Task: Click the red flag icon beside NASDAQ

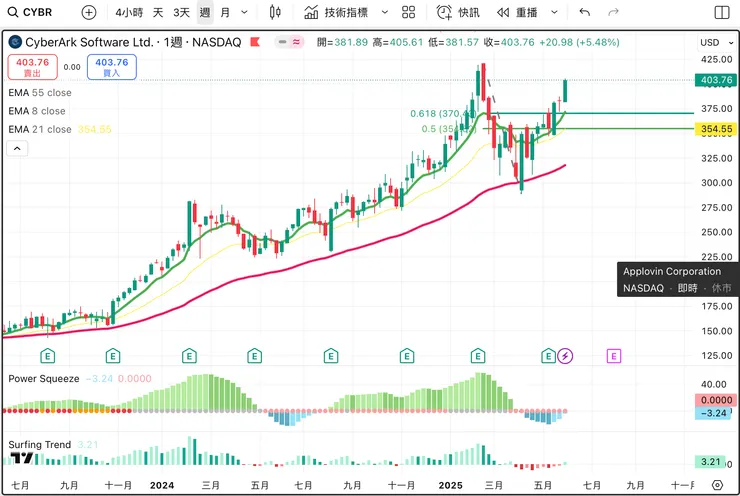Action: [255, 42]
